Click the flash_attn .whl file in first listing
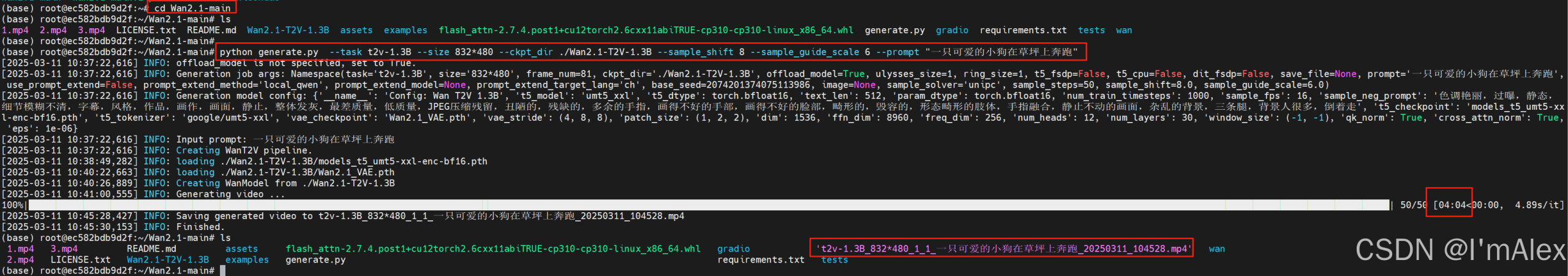The height and width of the screenshot is (276, 1568). (x=646, y=30)
